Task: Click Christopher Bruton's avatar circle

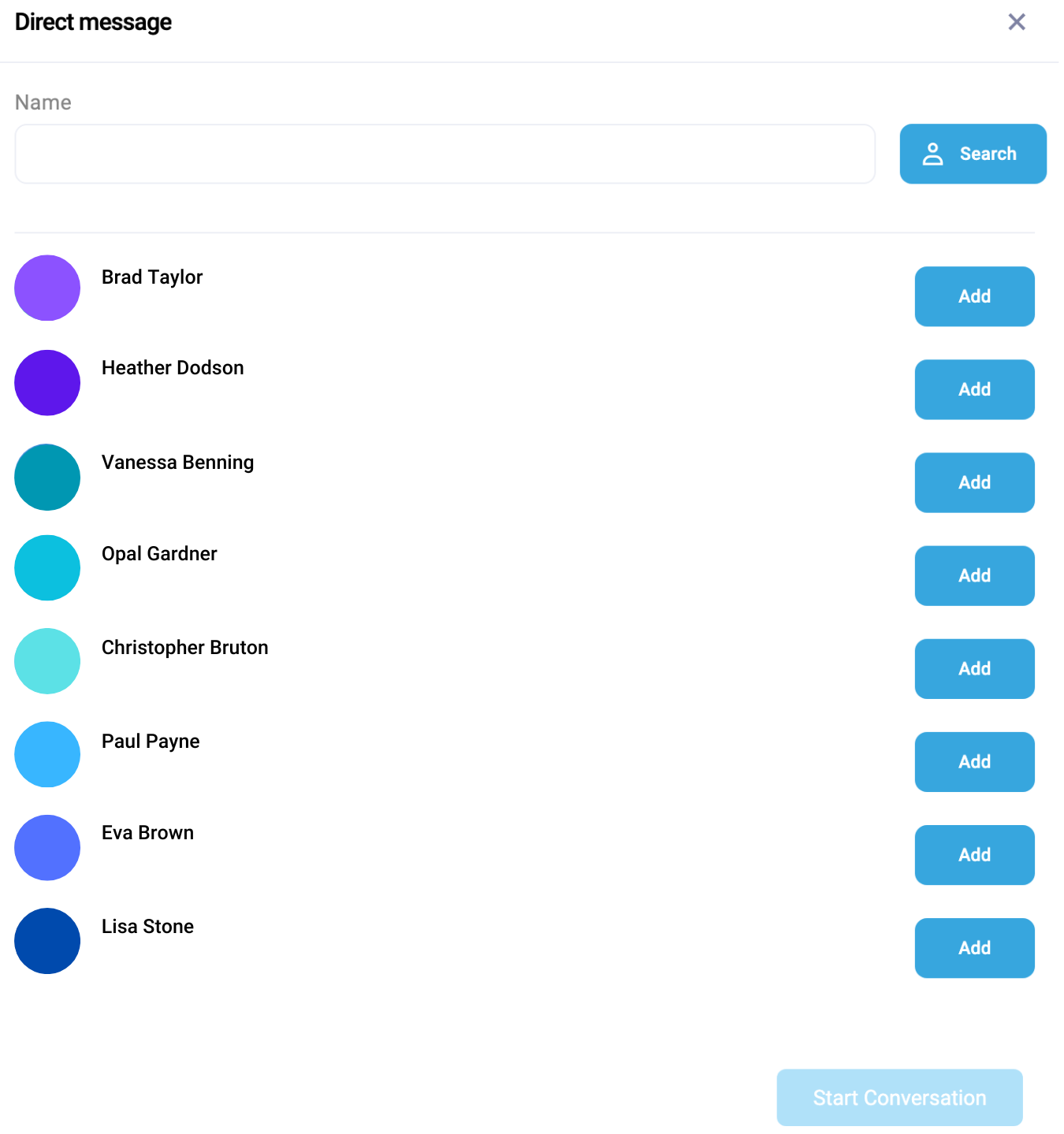Action: [x=47, y=661]
